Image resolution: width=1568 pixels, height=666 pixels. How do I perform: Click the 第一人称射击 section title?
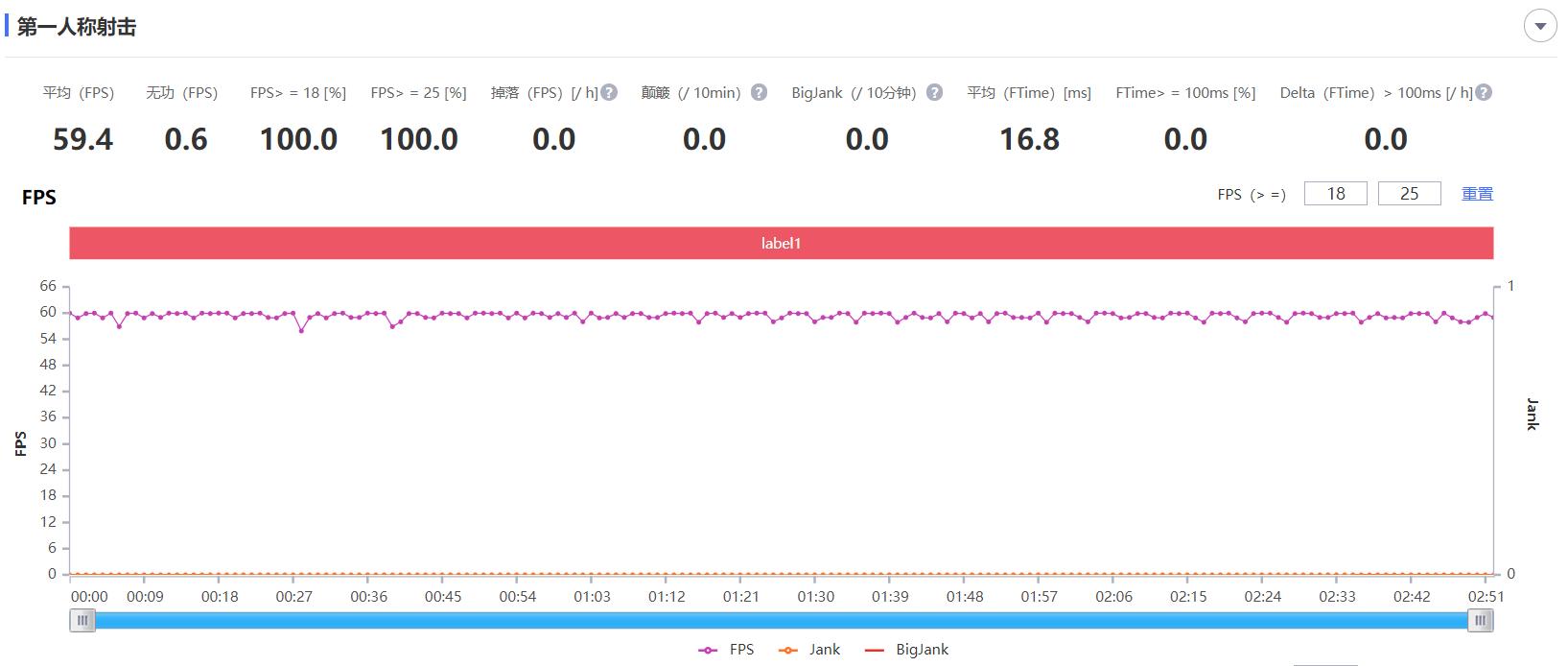click(77, 27)
